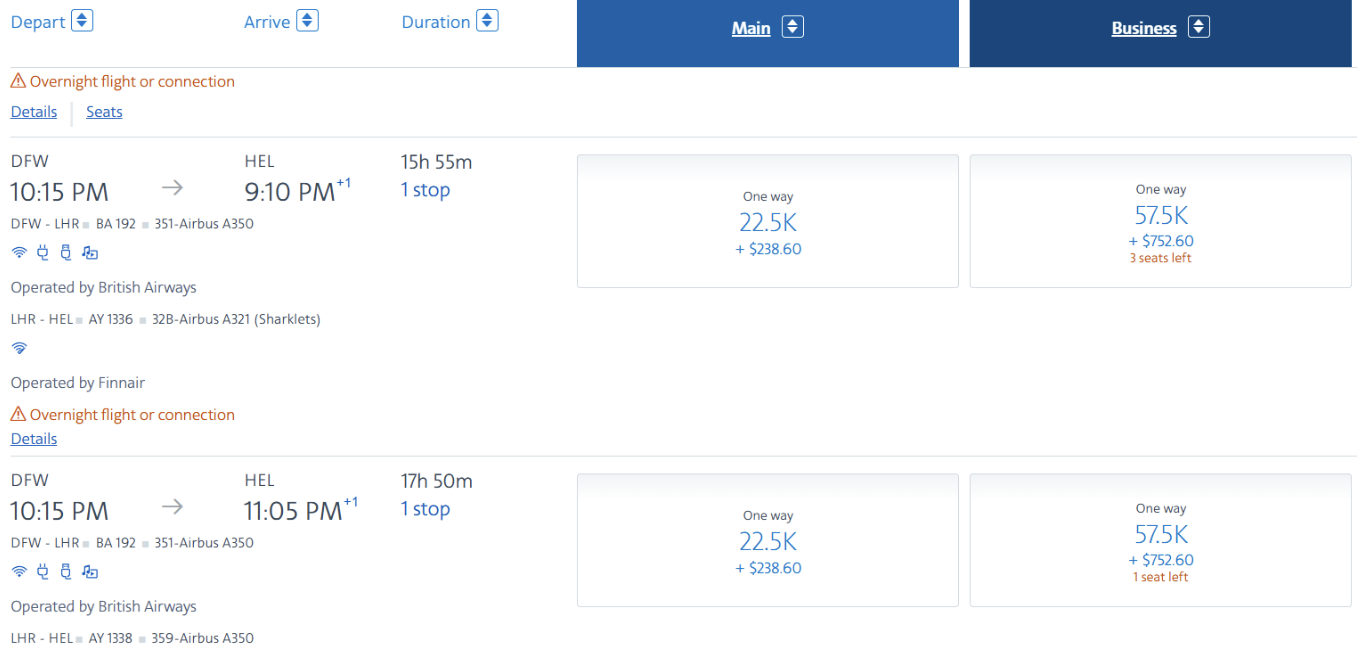Click USB power icon on the 15h 55m flight
1360x656 pixels.
pyautogui.click(x=66, y=253)
